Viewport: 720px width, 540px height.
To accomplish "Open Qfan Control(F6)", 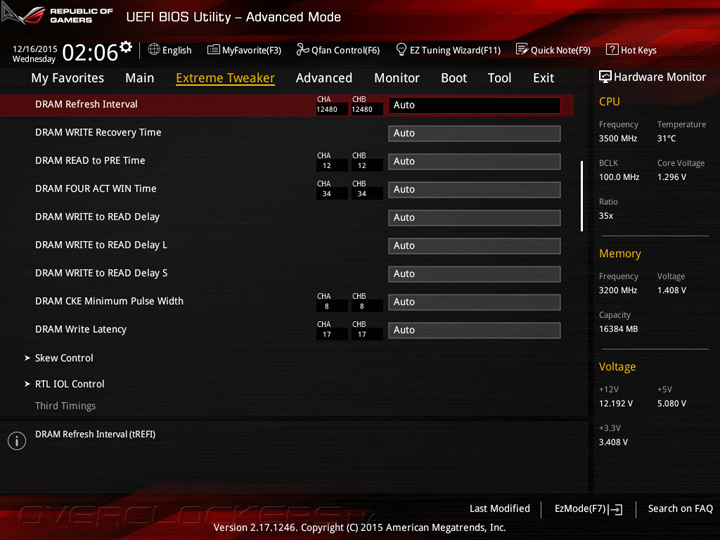I will pos(345,50).
